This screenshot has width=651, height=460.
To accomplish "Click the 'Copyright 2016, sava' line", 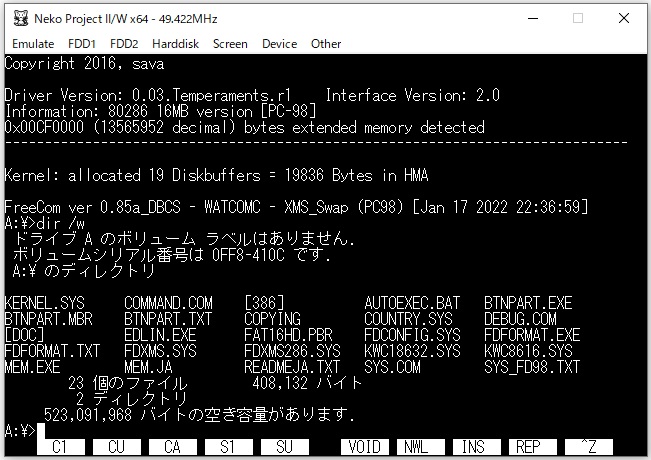I will coord(84,64).
